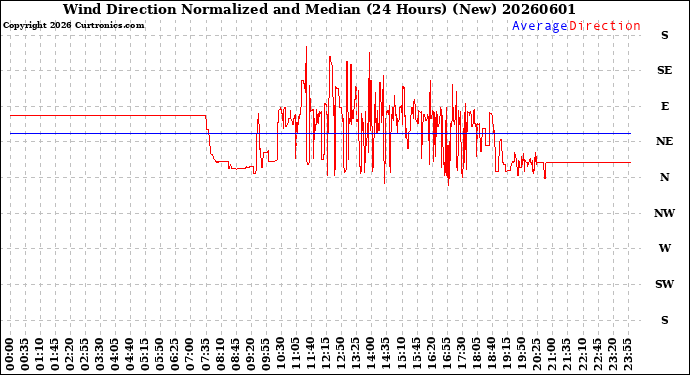
Task: Click the 05:50 time axis label
Action: 160,355
